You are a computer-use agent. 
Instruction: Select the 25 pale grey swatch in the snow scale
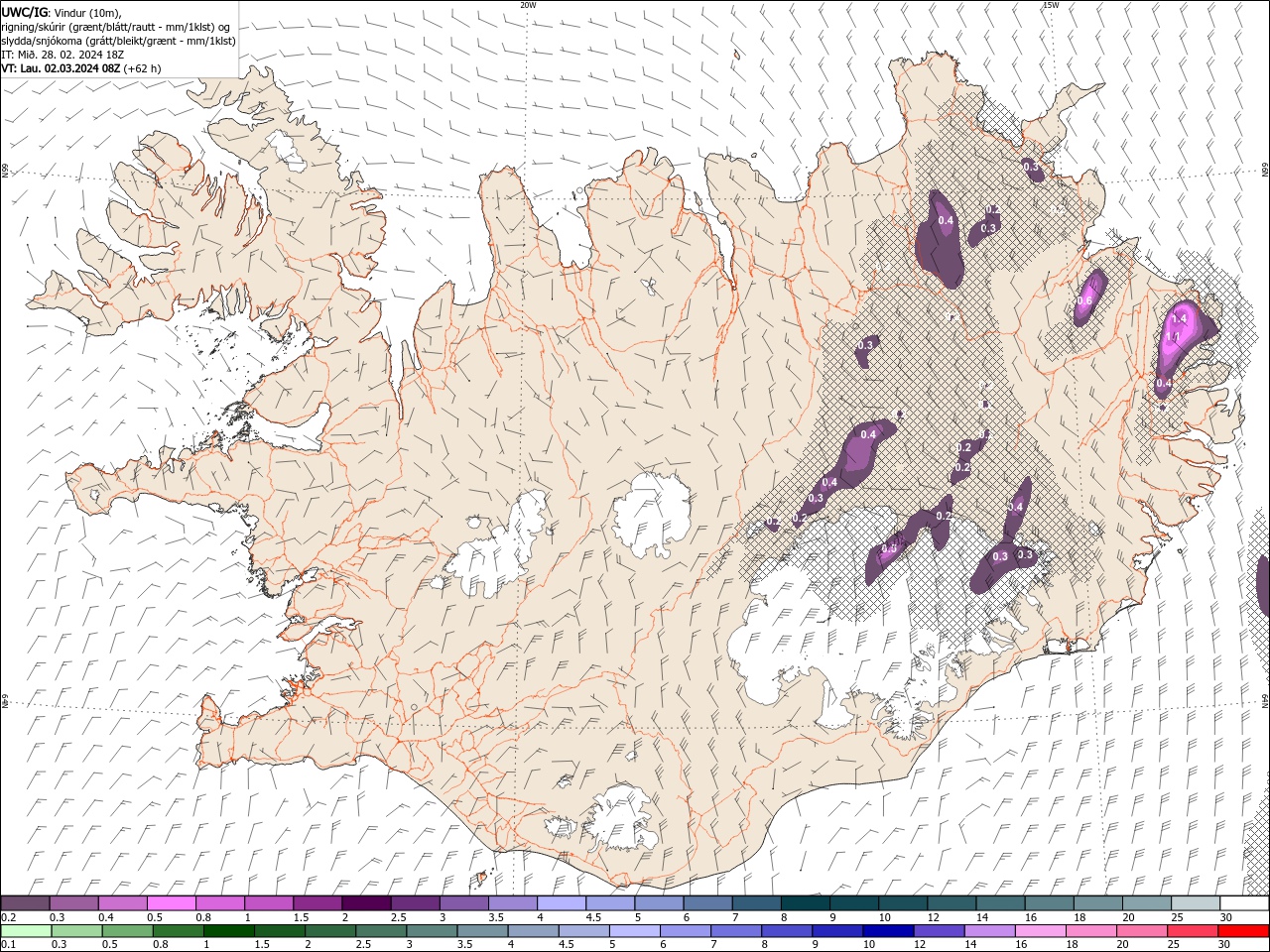tap(1195, 903)
